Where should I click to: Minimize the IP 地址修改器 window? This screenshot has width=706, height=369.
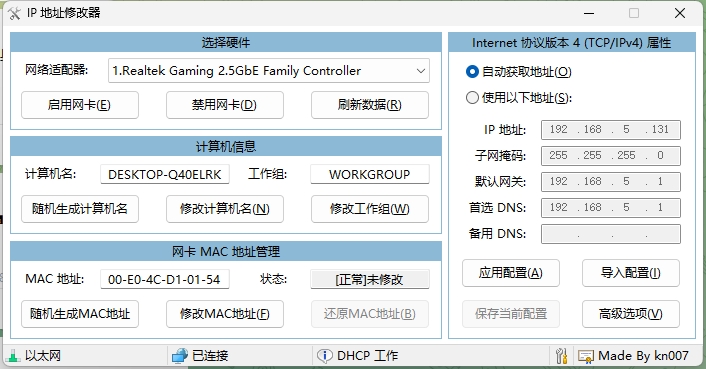589,13
